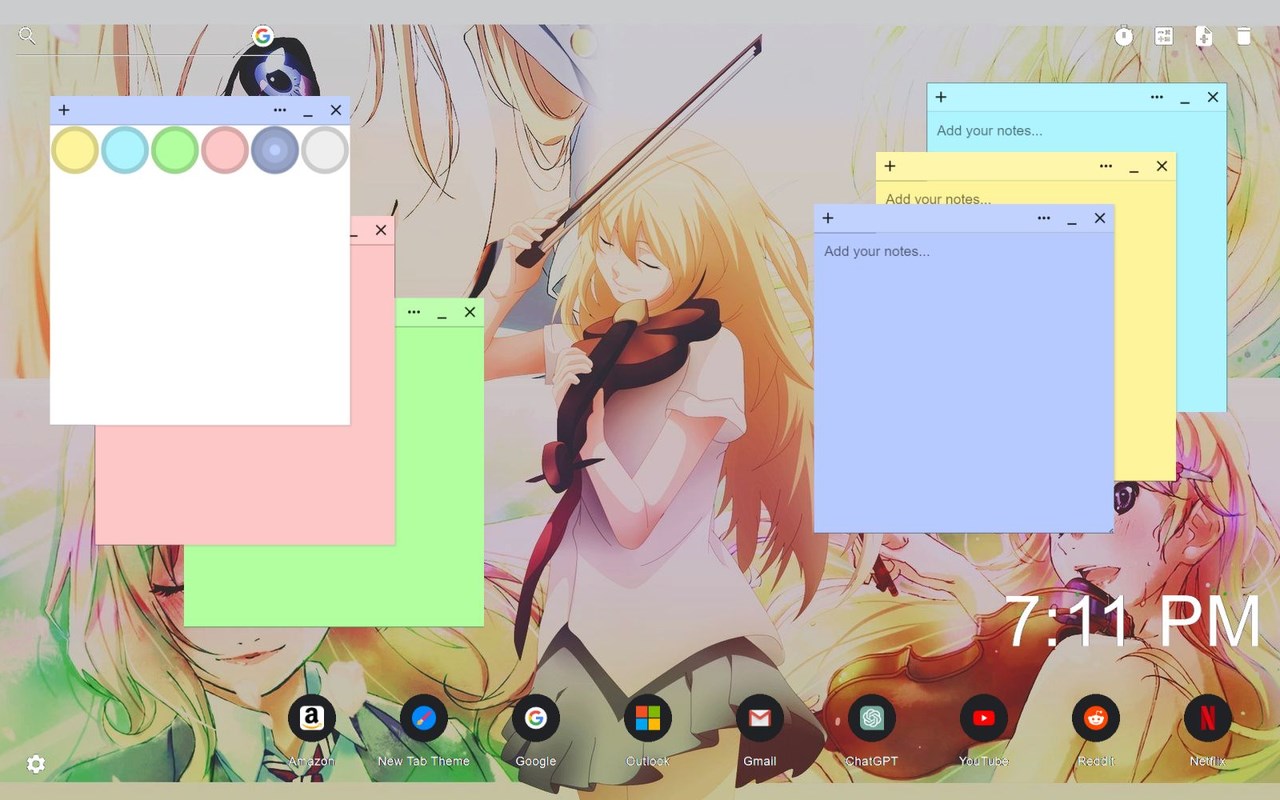Change search engine via the Google logo
This screenshot has width=1280, height=800.
click(x=263, y=37)
